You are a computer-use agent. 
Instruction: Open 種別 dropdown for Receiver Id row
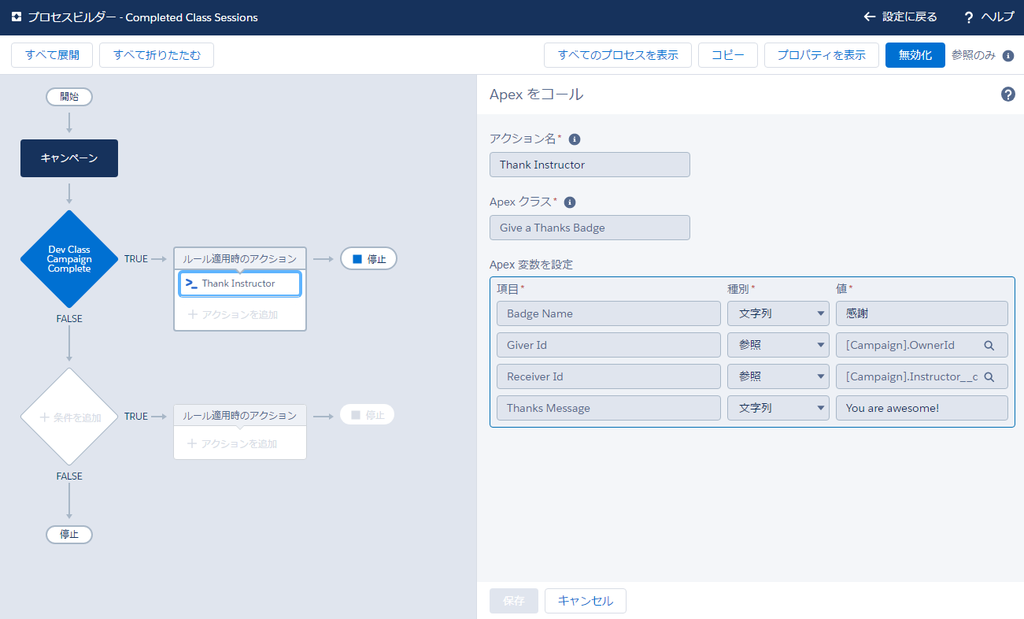click(x=778, y=376)
